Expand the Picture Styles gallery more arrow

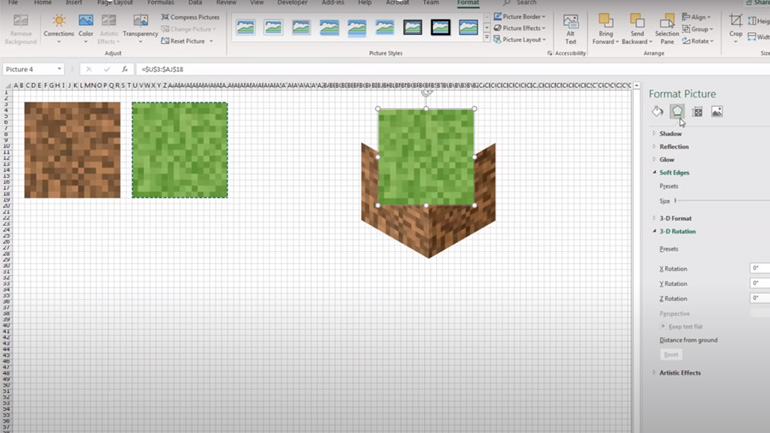point(487,38)
